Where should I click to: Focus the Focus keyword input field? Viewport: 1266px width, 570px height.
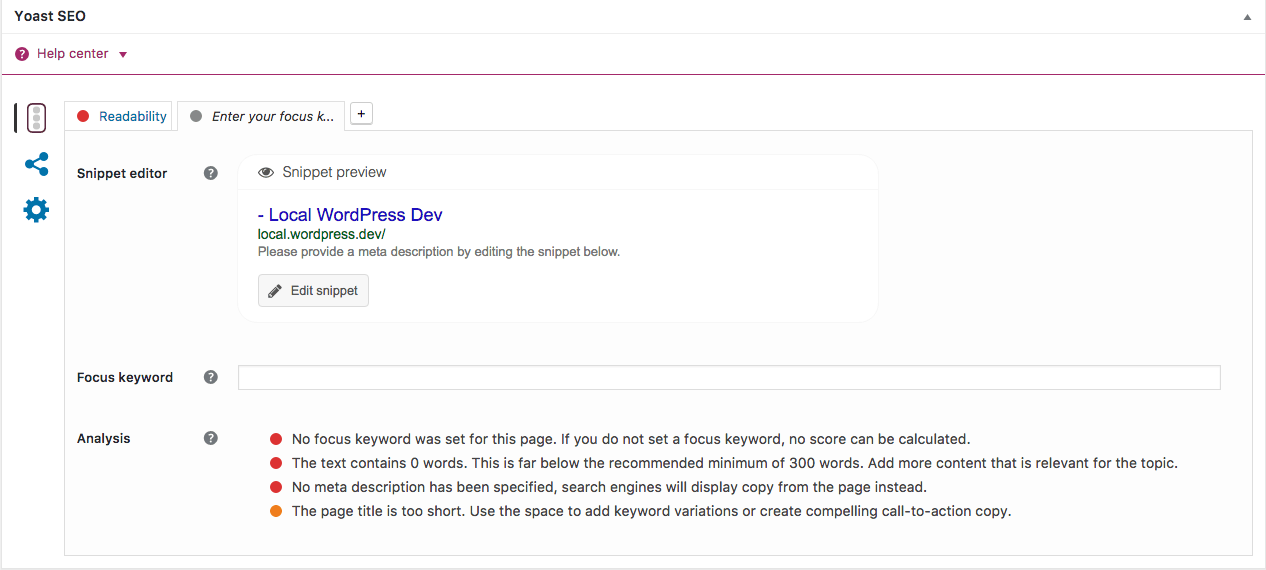coord(729,377)
